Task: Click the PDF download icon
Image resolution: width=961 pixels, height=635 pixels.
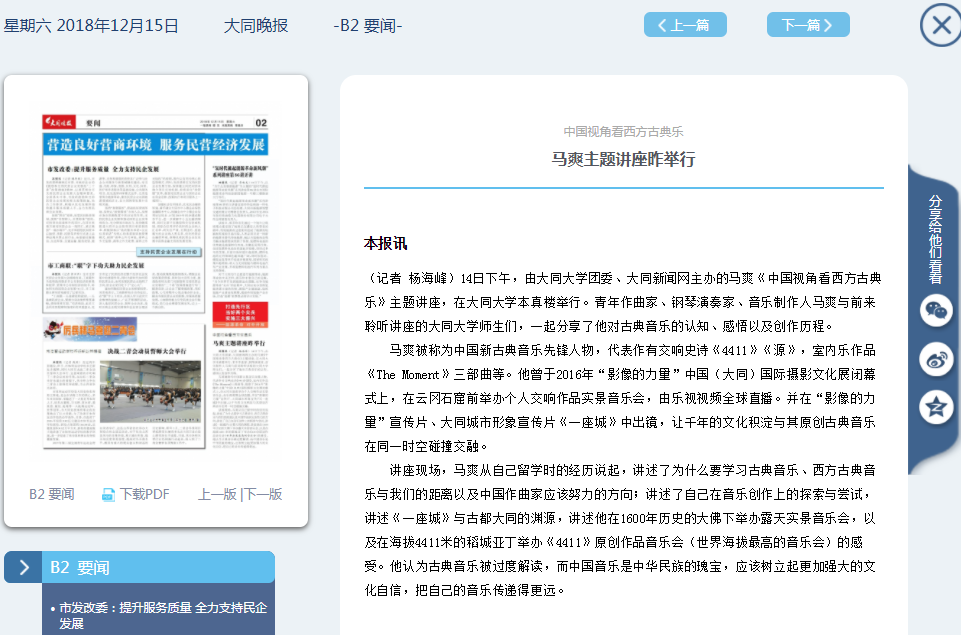Action: 108,494
